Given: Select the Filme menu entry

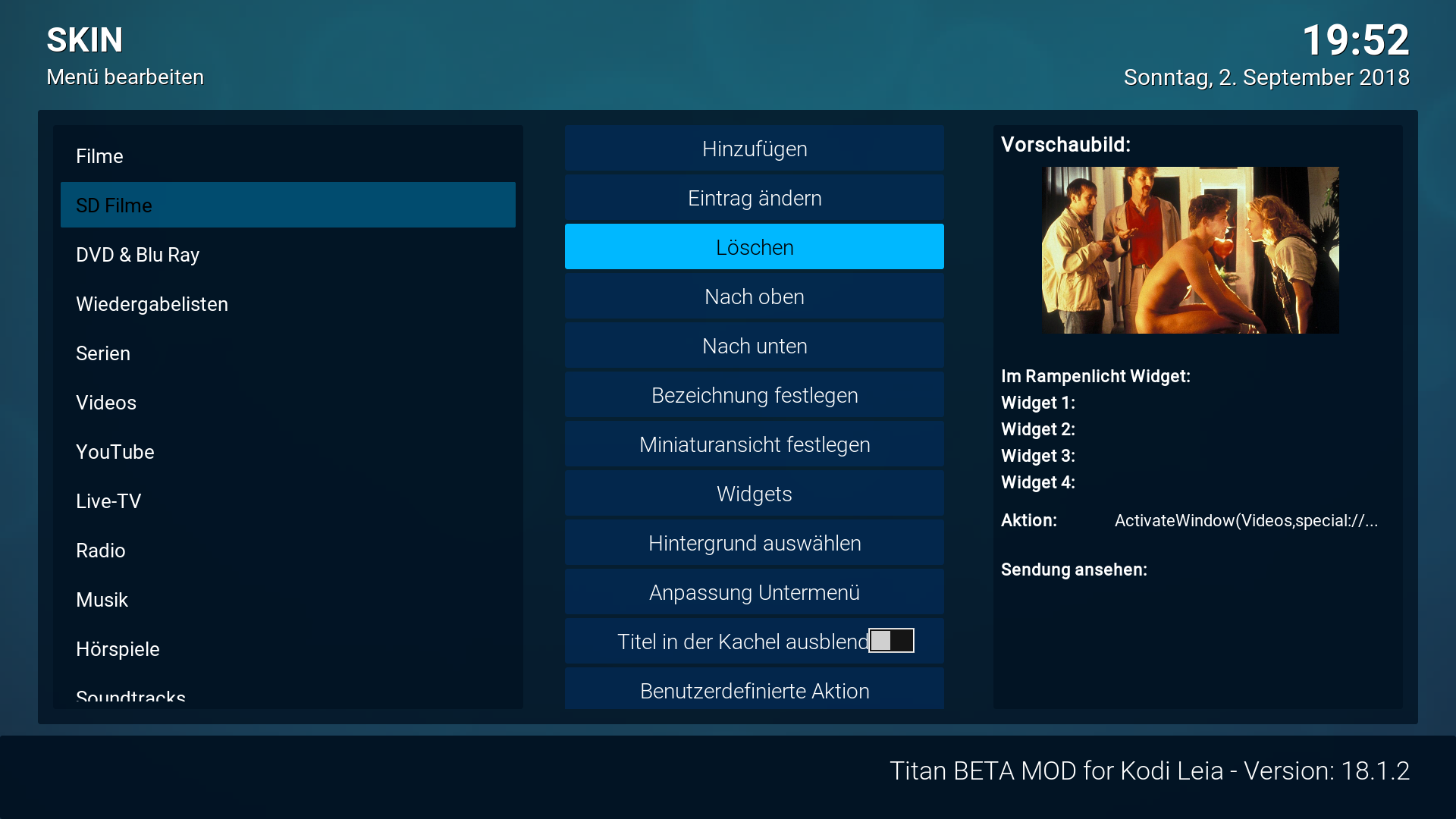Looking at the screenshot, I should (x=288, y=155).
